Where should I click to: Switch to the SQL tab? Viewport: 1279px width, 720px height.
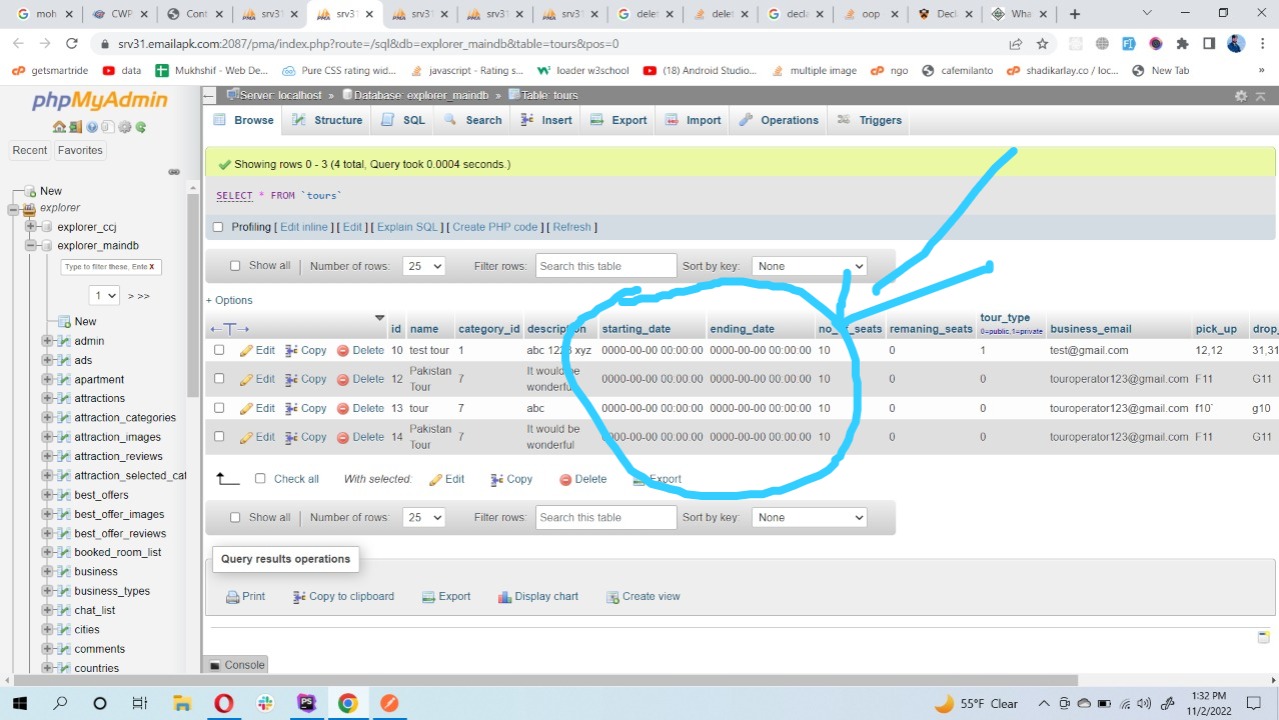[403, 120]
